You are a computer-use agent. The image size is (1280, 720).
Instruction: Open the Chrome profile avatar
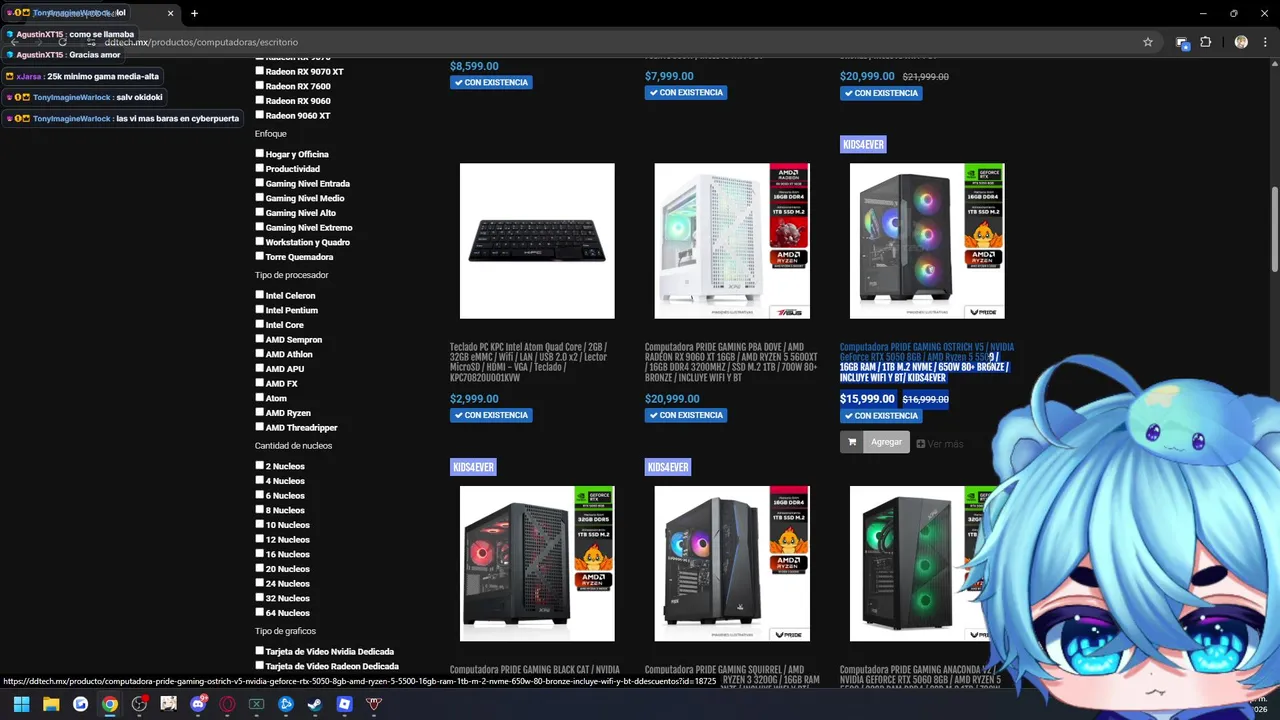[1241, 42]
